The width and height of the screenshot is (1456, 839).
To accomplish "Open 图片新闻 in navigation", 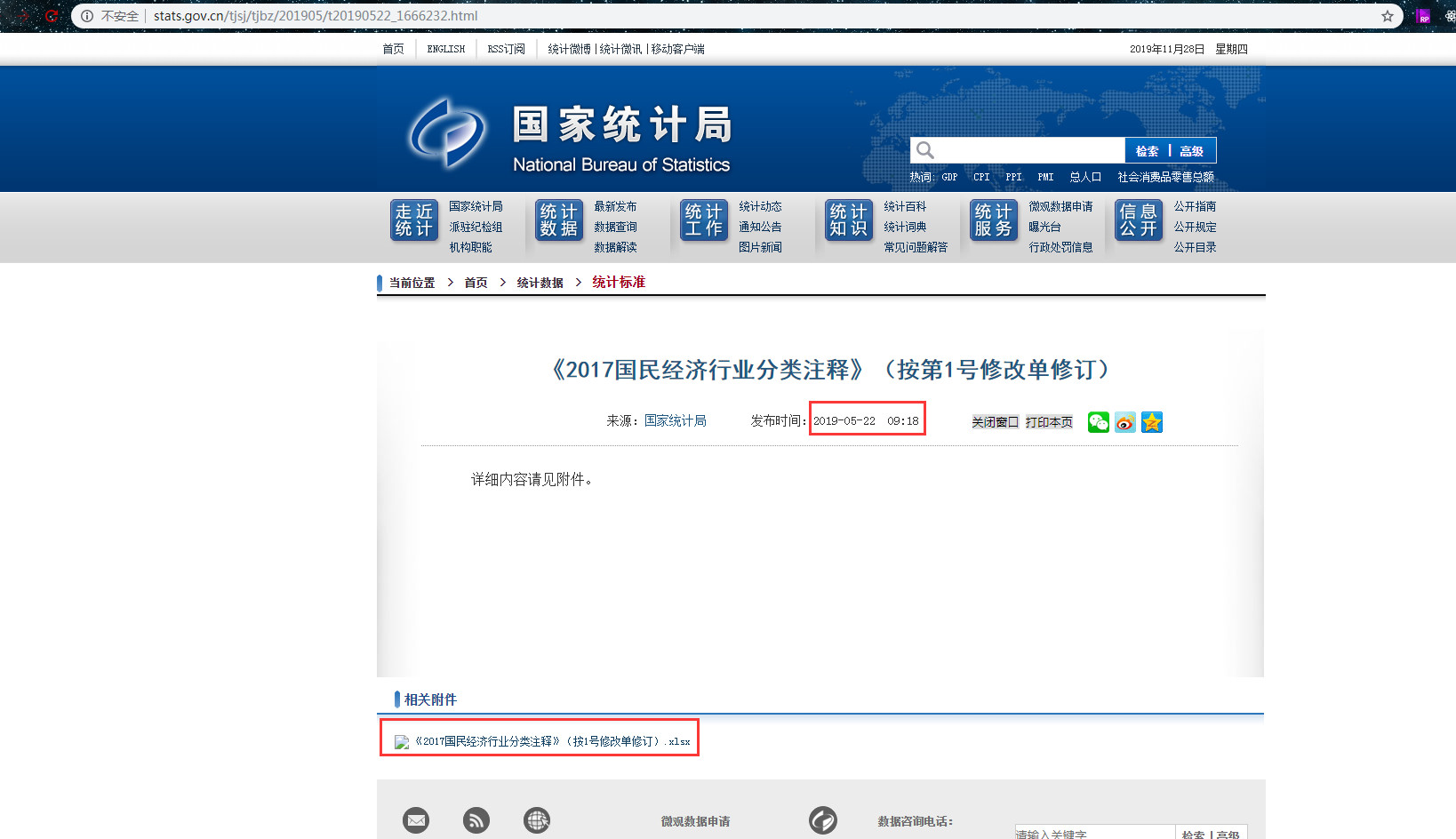I will point(760,247).
